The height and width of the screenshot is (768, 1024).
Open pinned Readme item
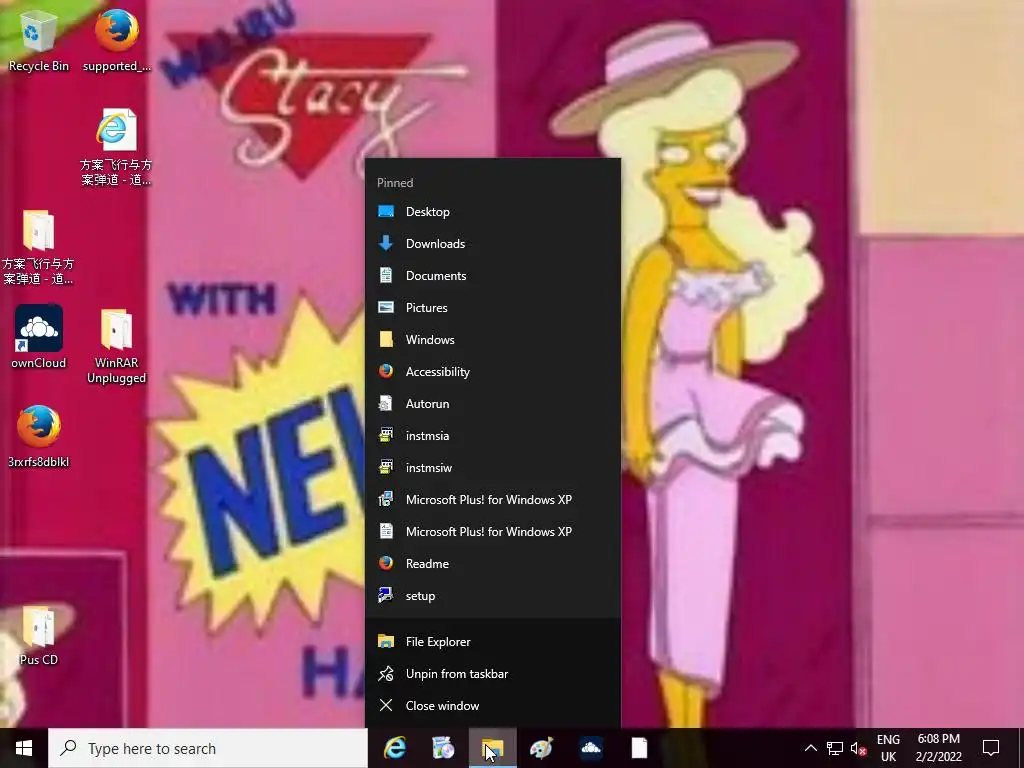[492, 564]
